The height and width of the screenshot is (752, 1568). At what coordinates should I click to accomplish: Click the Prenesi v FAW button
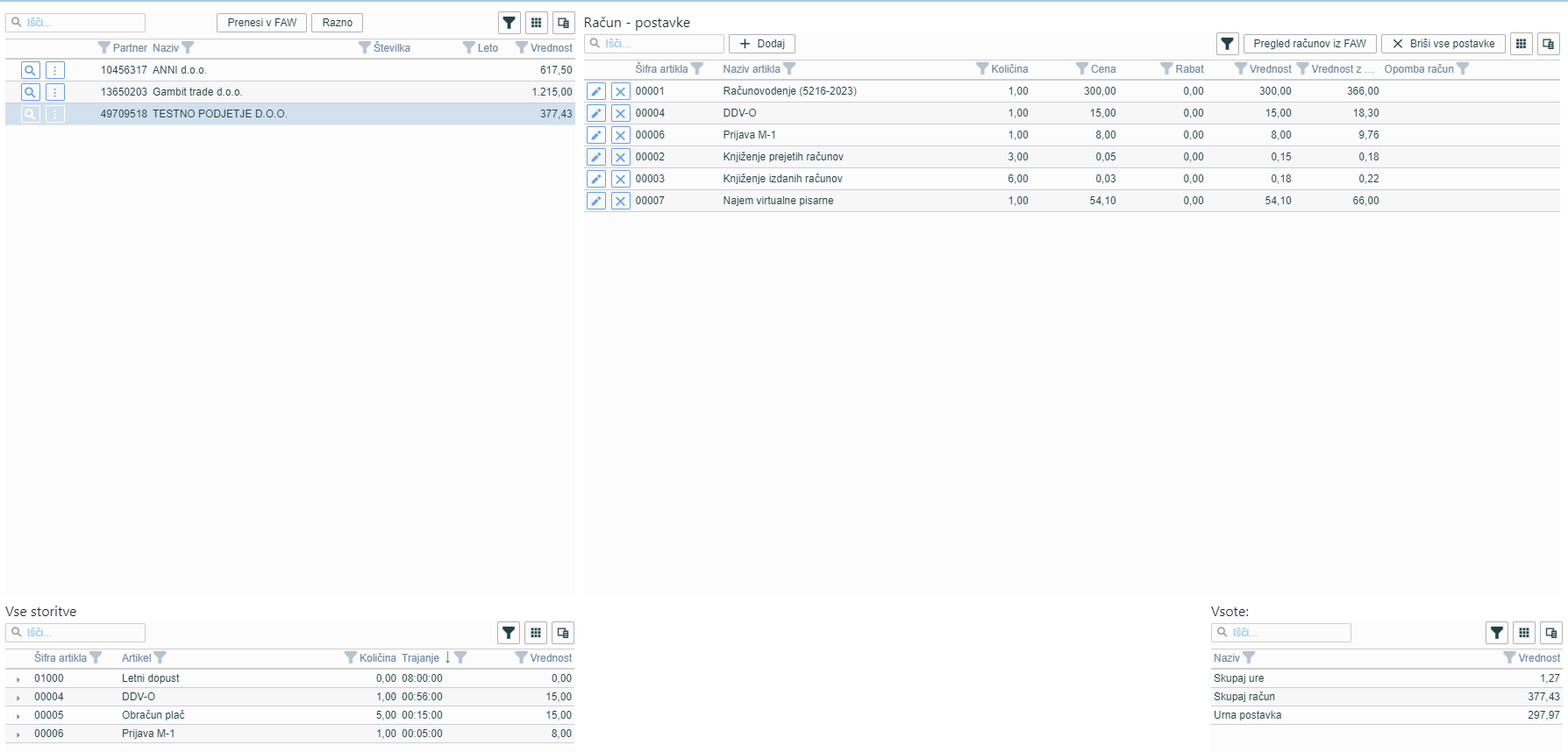(262, 23)
